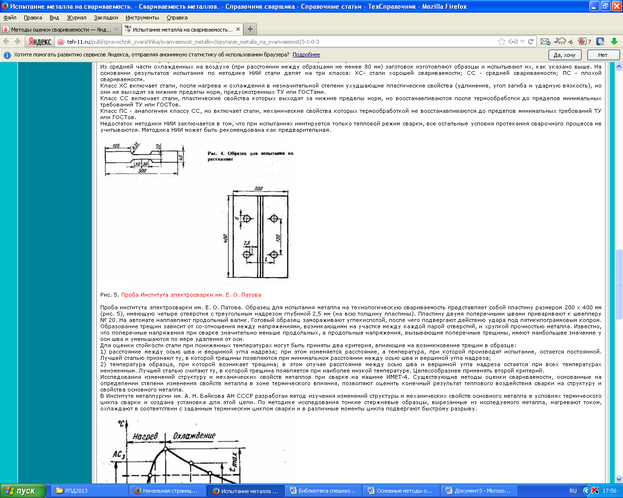Viewport: 623px width, 498px height.
Task: Open the Справка menu
Action: tap(177, 17)
